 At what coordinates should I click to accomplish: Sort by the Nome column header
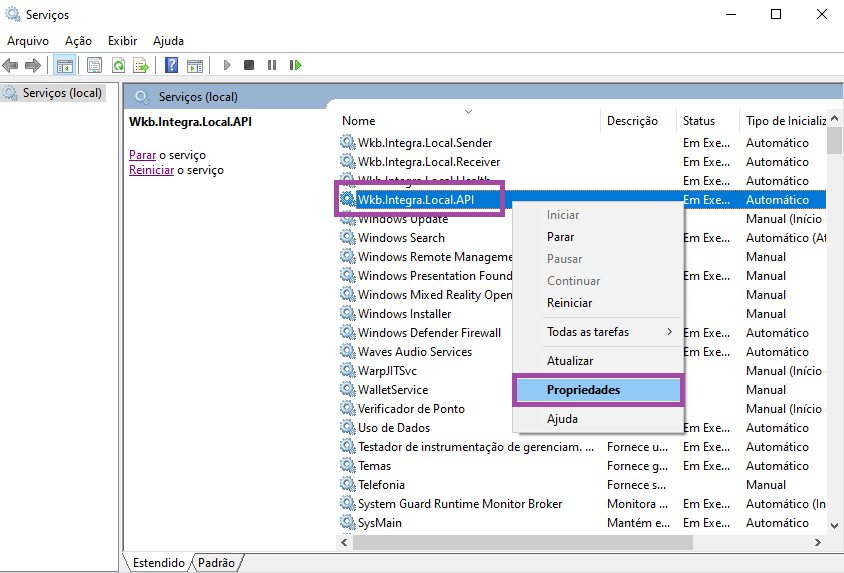468,121
